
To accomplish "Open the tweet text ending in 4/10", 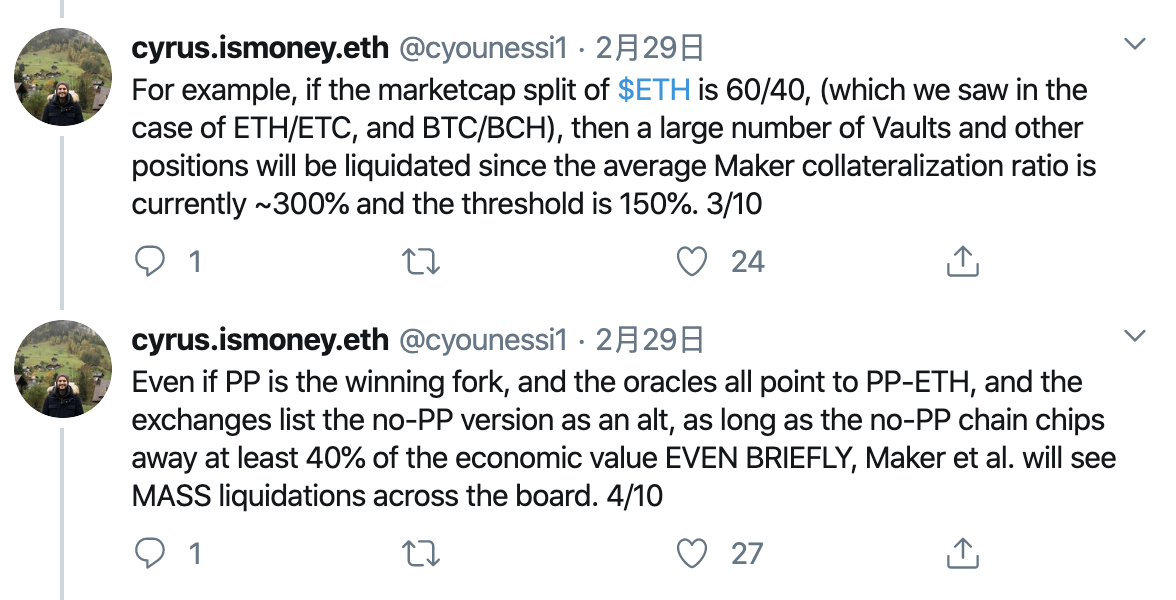I will pos(624,439).
